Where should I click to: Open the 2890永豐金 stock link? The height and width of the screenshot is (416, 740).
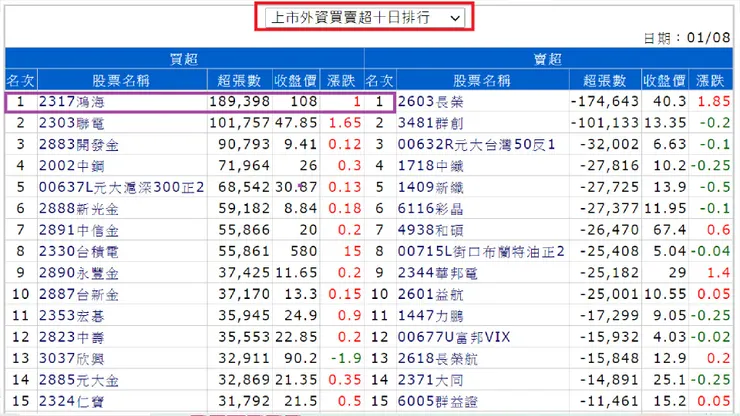[79, 273]
